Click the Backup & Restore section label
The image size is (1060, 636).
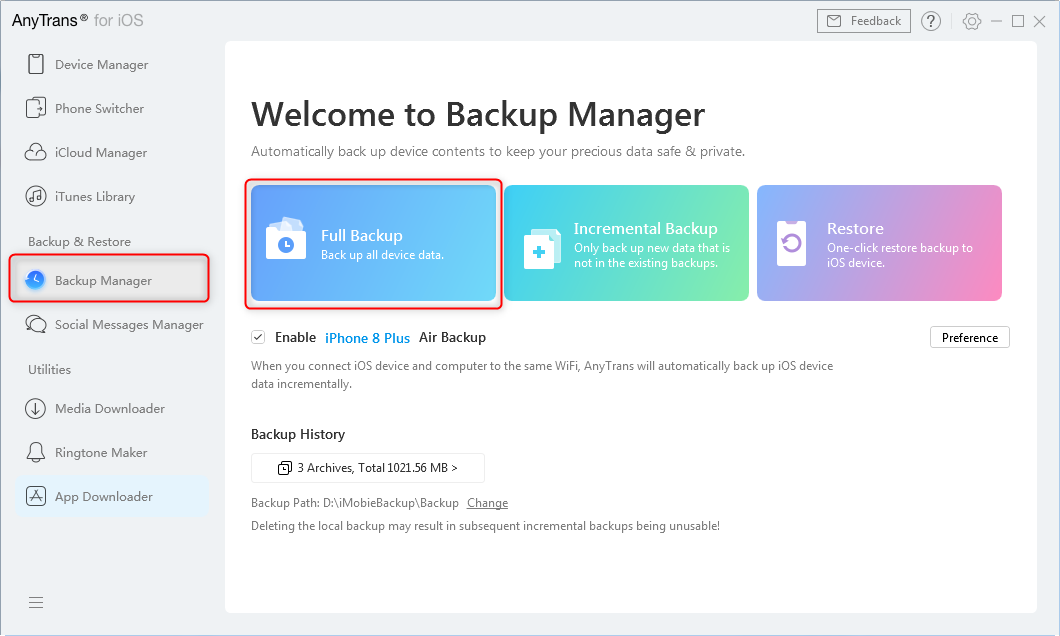[79, 241]
